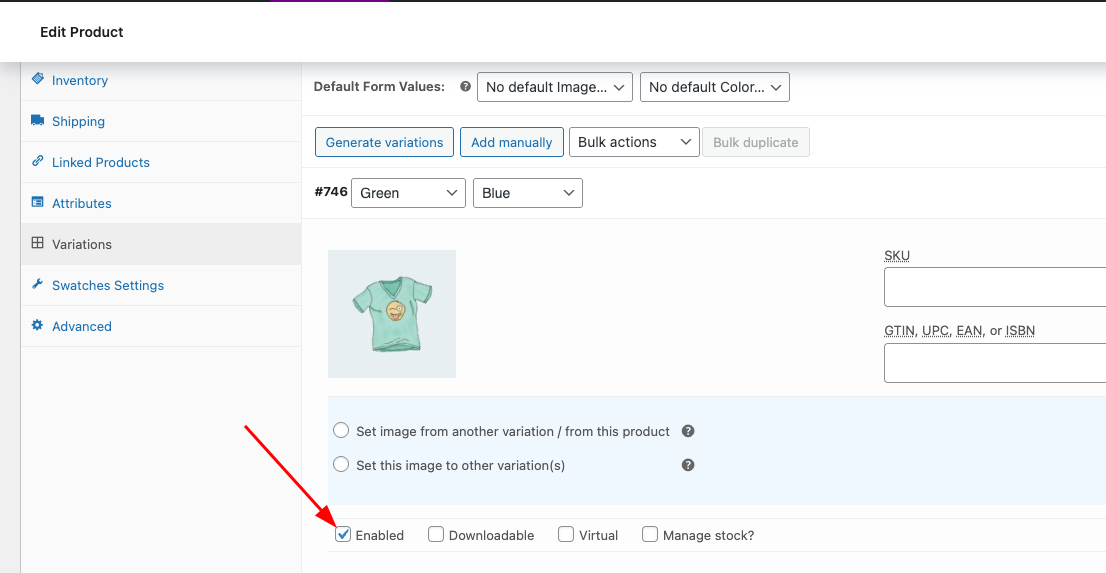Viewport: 1106px width, 573px height.
Task: Open the No default Image dropdown
Action: point(554,87)
